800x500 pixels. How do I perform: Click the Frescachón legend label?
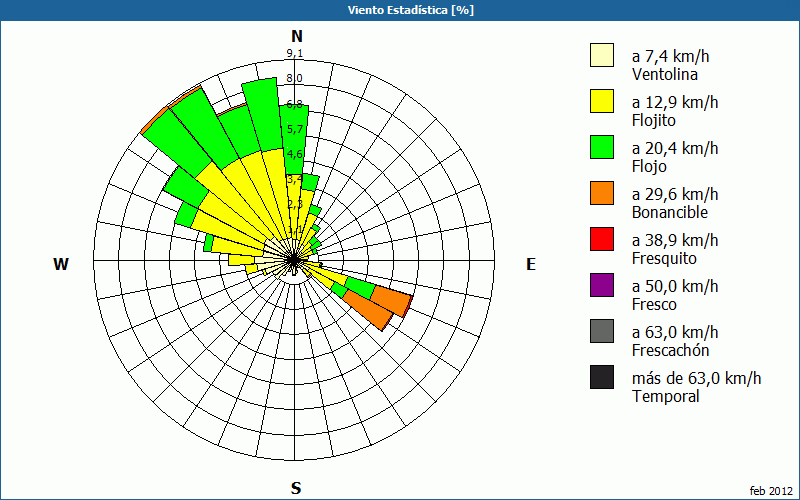tap(670, 350)
